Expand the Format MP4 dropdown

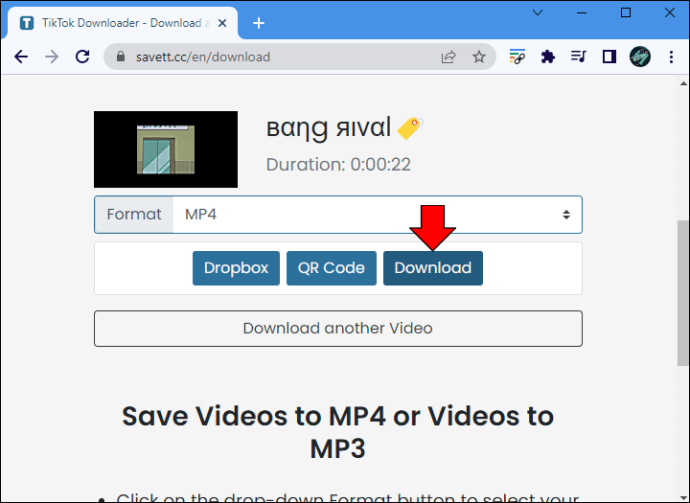point(376,214)
